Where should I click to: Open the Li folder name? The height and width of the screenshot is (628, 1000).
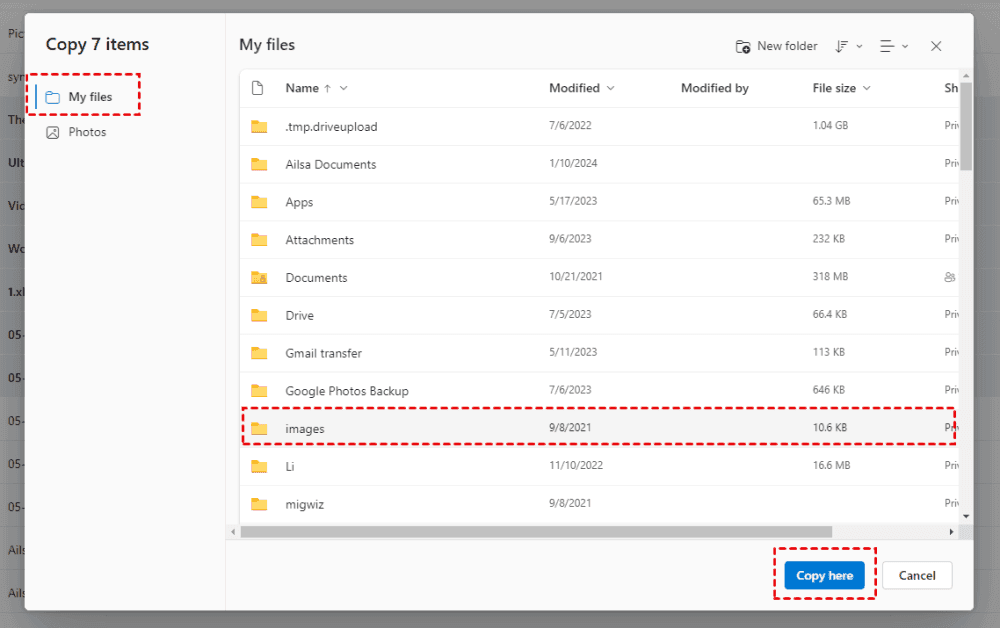290,466
